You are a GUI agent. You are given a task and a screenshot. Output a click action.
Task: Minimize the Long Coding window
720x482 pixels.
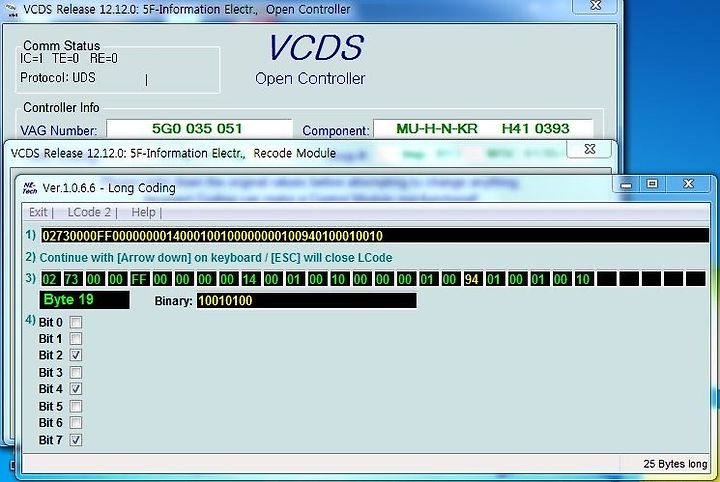(x=626, y=185)
